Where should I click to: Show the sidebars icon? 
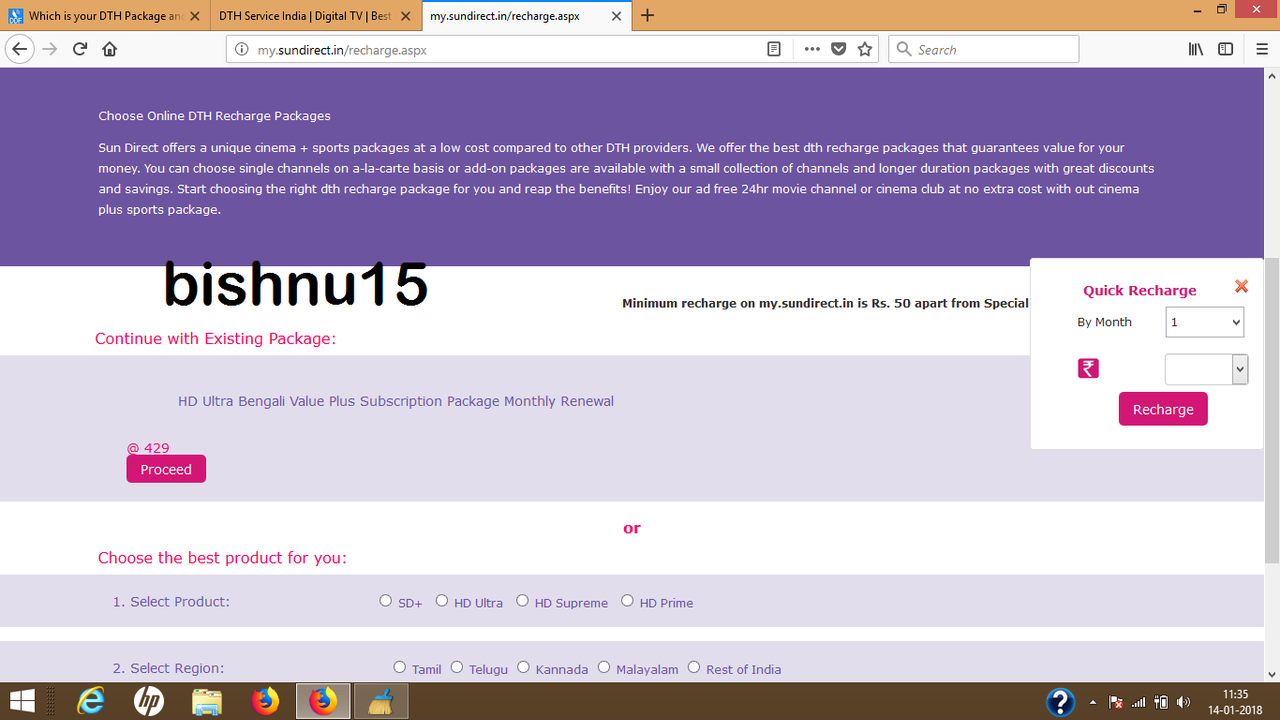tap(1225, 49)
